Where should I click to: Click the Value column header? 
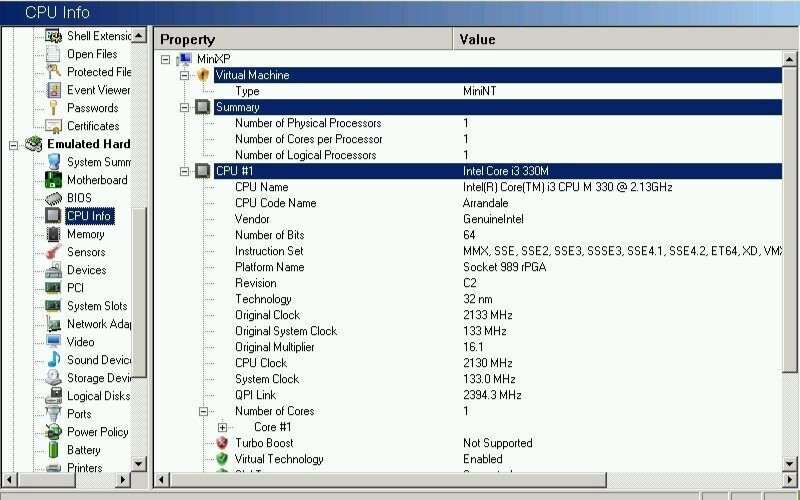pos(626,39)
